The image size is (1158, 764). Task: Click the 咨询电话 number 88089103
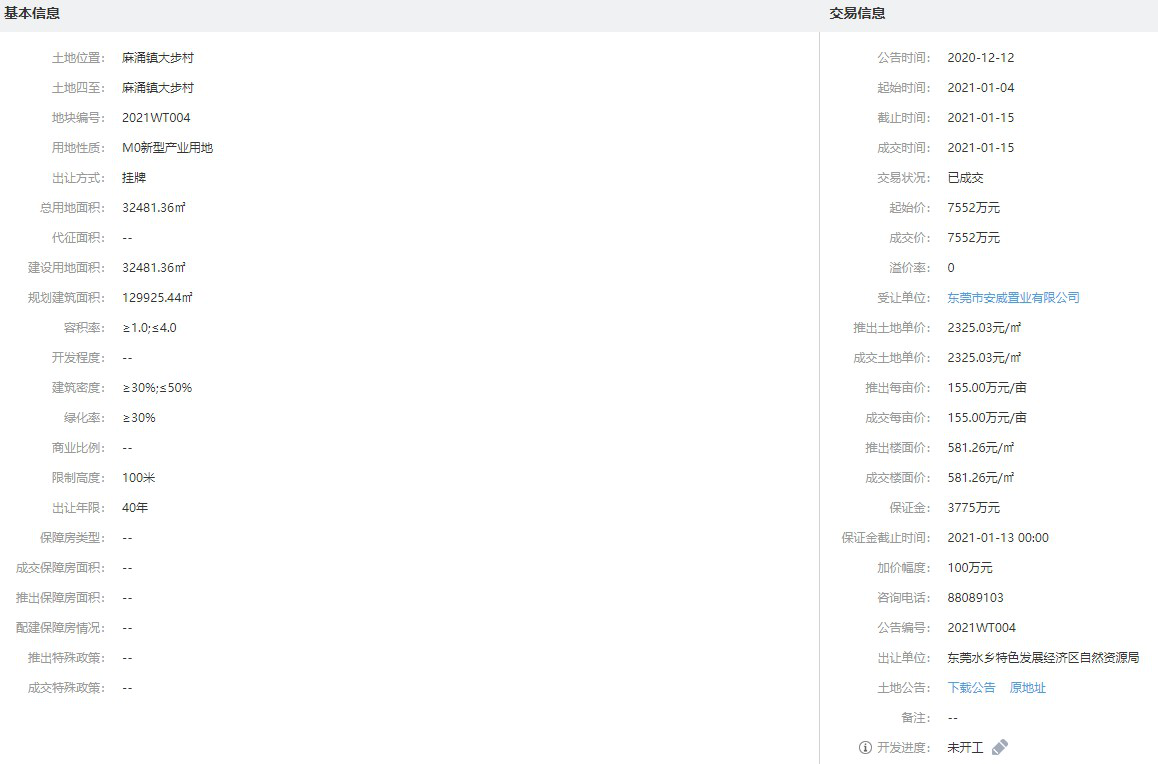[x=975, y=598]
